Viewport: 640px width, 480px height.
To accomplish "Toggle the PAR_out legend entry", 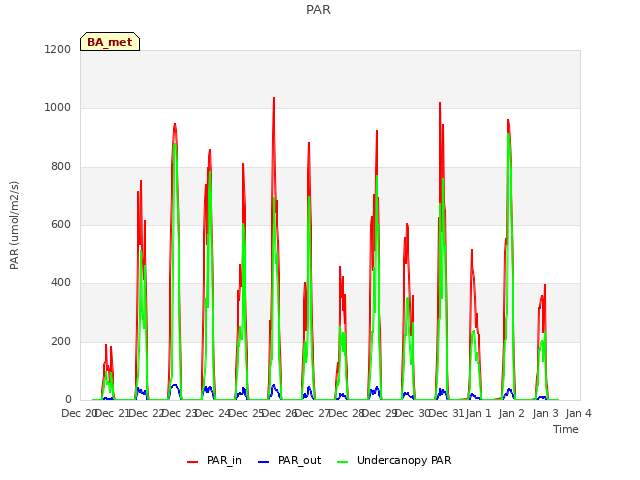I will point(289,460).
